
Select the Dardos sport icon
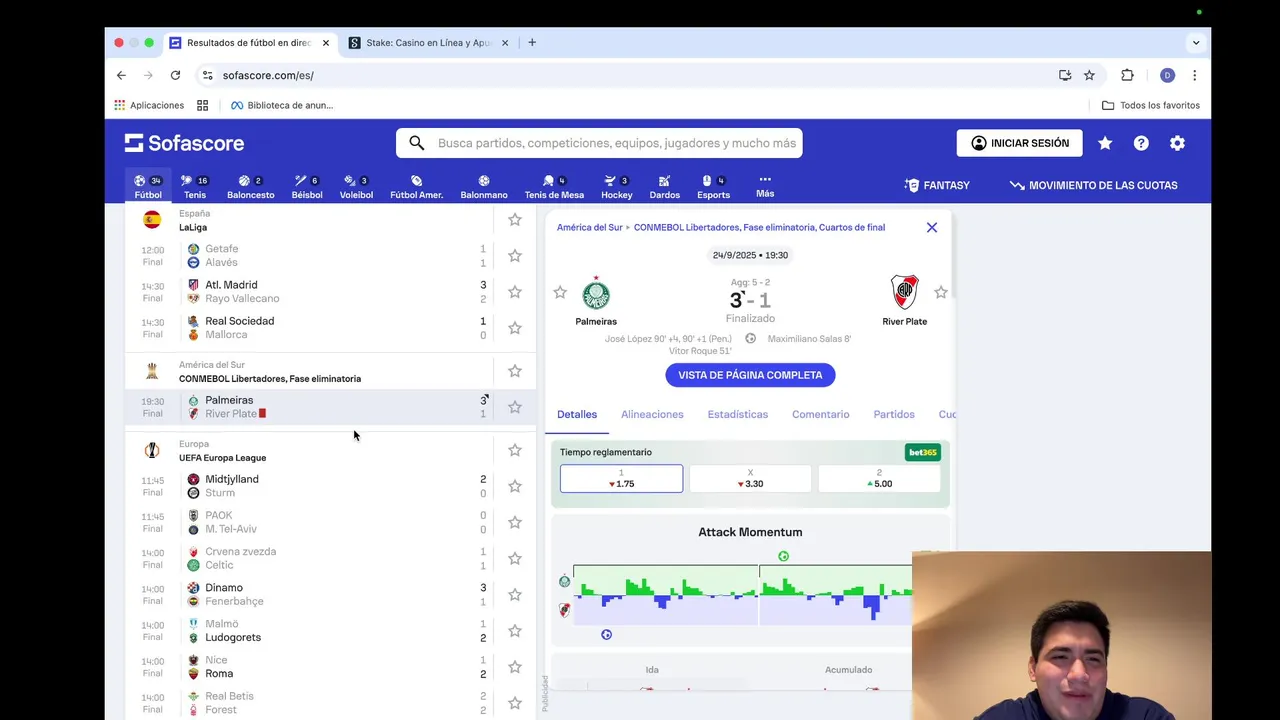click(664, 186)
